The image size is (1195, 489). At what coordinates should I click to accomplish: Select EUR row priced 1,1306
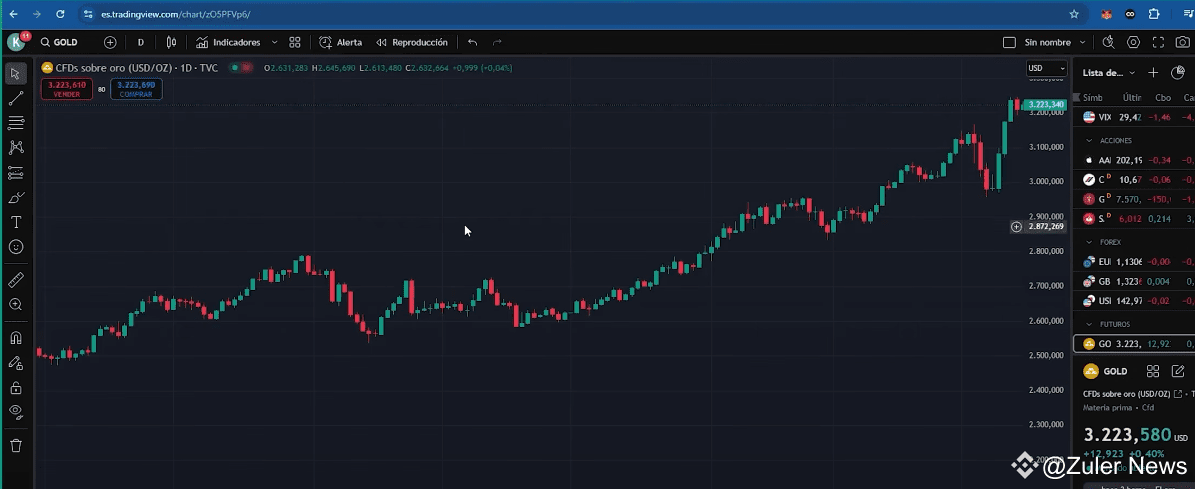[x=1134, y=262]
